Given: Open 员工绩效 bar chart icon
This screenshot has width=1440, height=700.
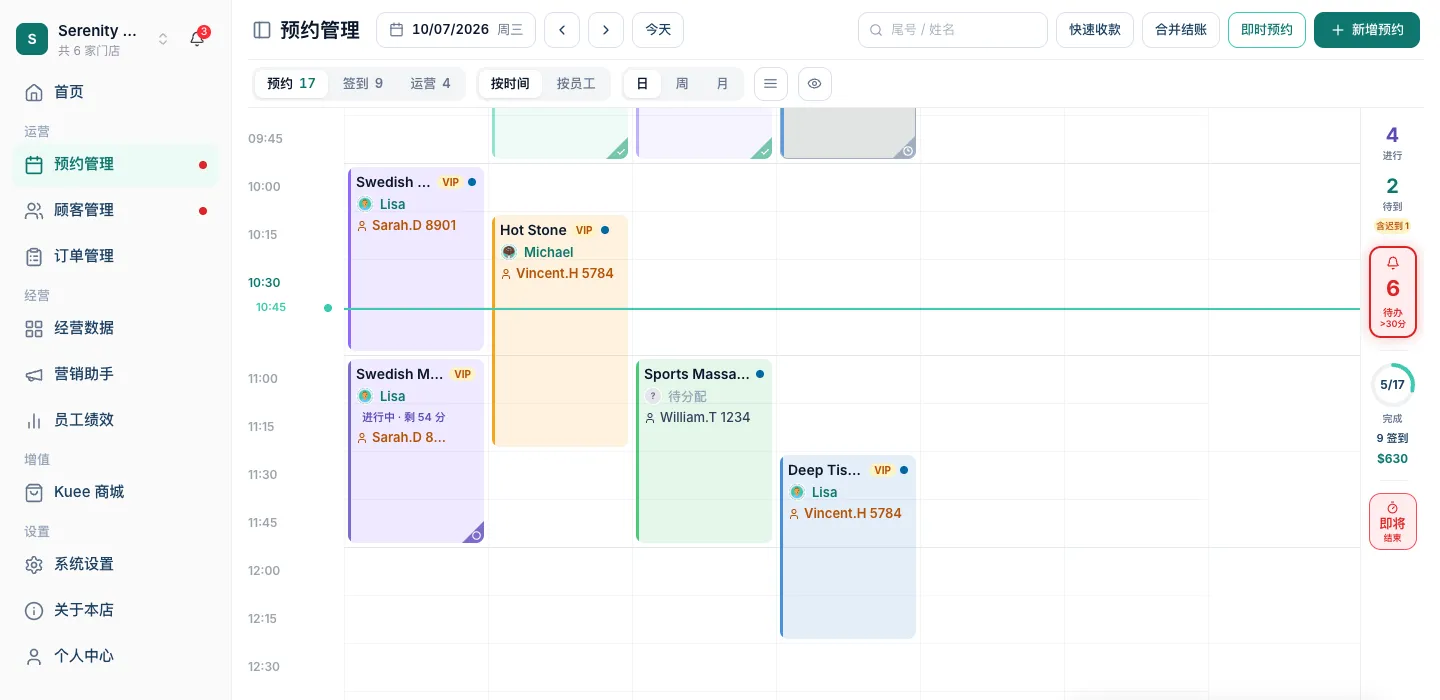Looking at the screenshot, I should 34,420.
